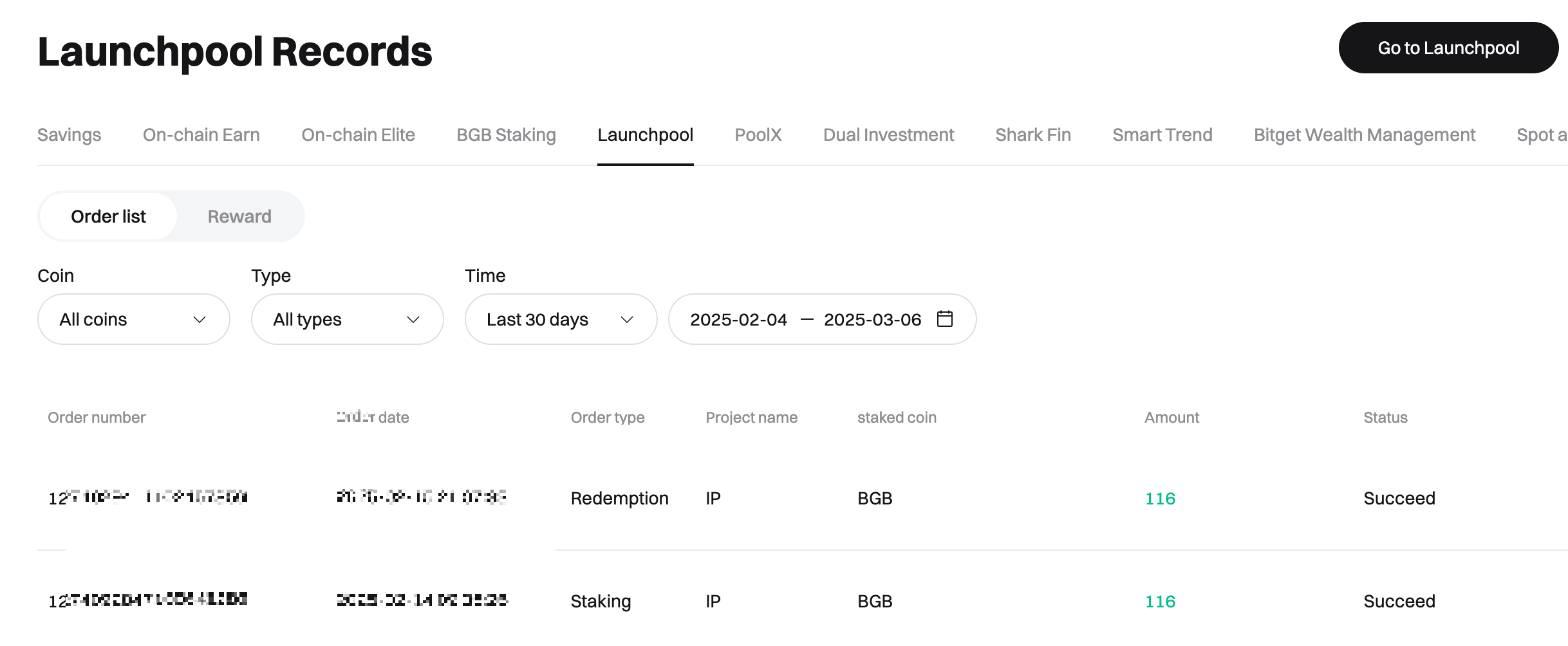1568x646 pixels.
Task: Click BGB in the Staking row
Action: (875, 602)
